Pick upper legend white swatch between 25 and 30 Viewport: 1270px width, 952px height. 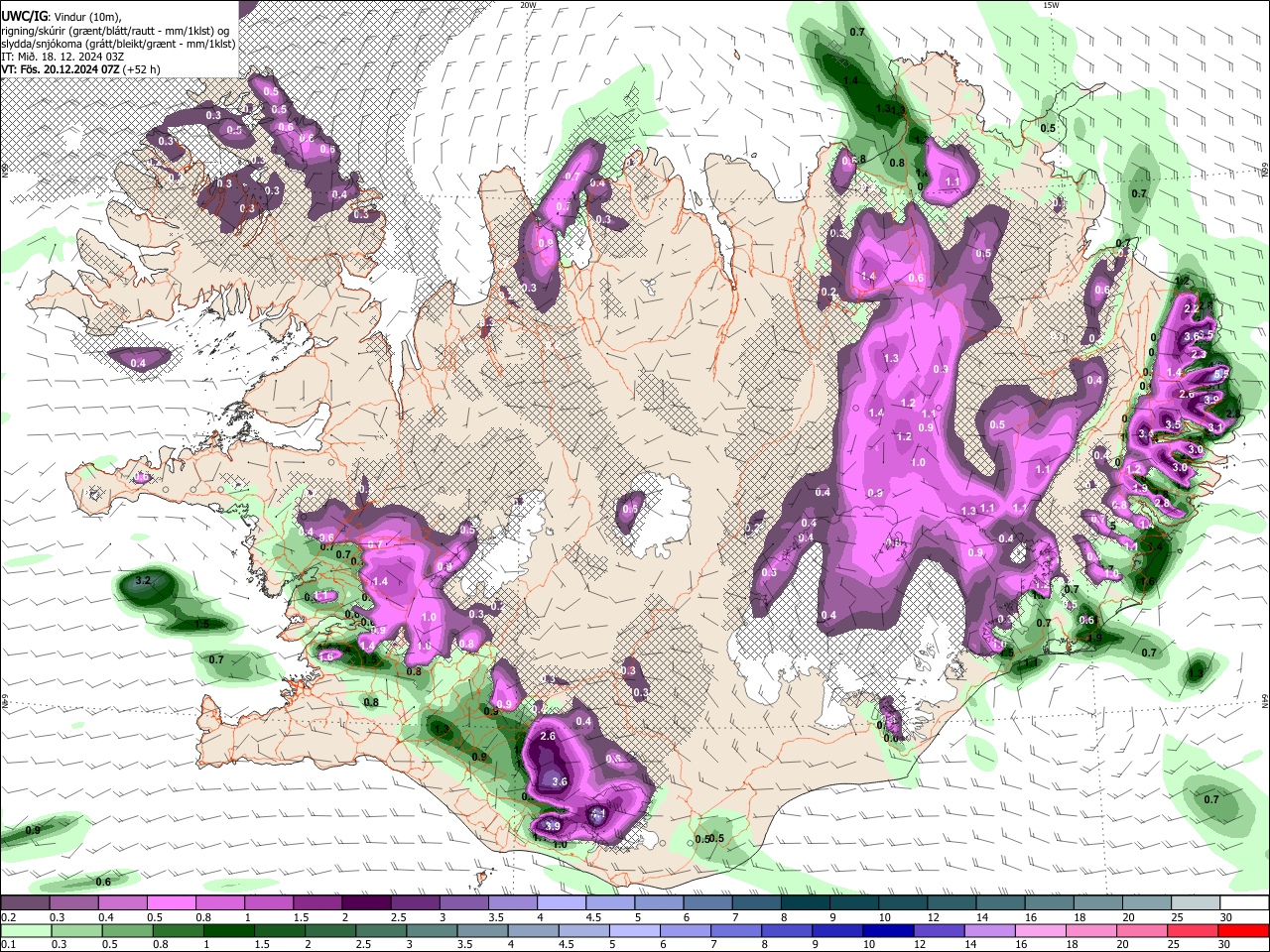pyautogui.click(x=1196, y=903)
